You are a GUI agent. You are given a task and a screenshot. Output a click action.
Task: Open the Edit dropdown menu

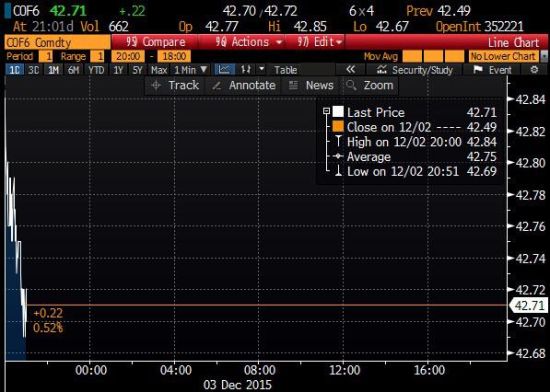click(319, 42)
